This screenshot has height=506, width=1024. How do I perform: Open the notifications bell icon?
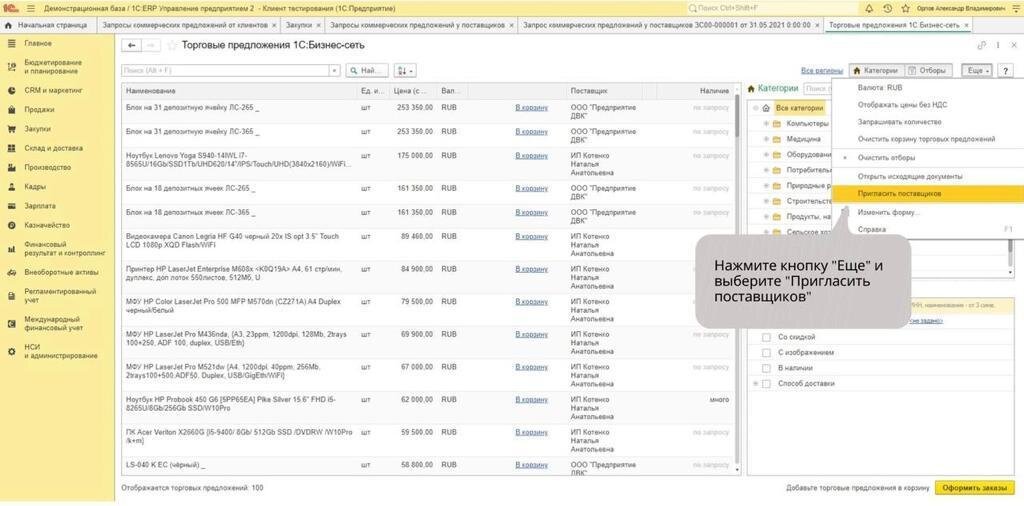click(x=869, y=8)
